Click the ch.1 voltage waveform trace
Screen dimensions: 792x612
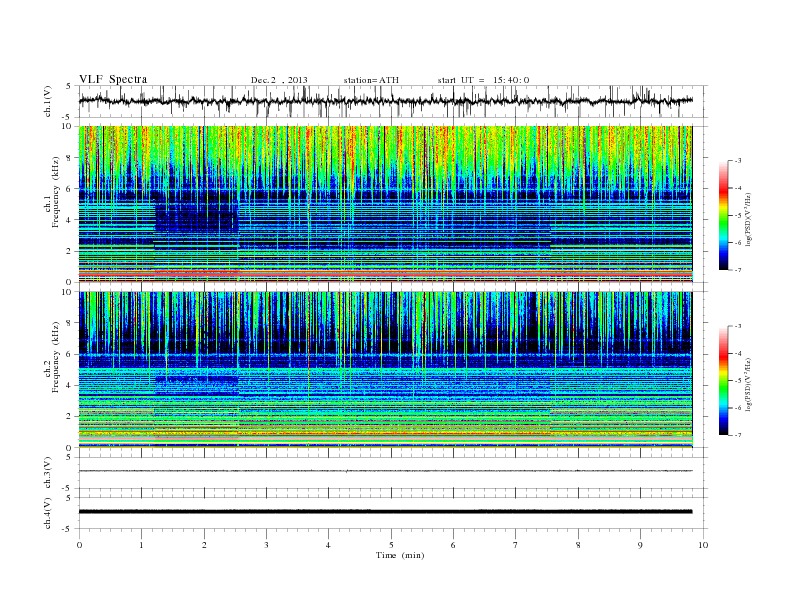click(385, 101)
